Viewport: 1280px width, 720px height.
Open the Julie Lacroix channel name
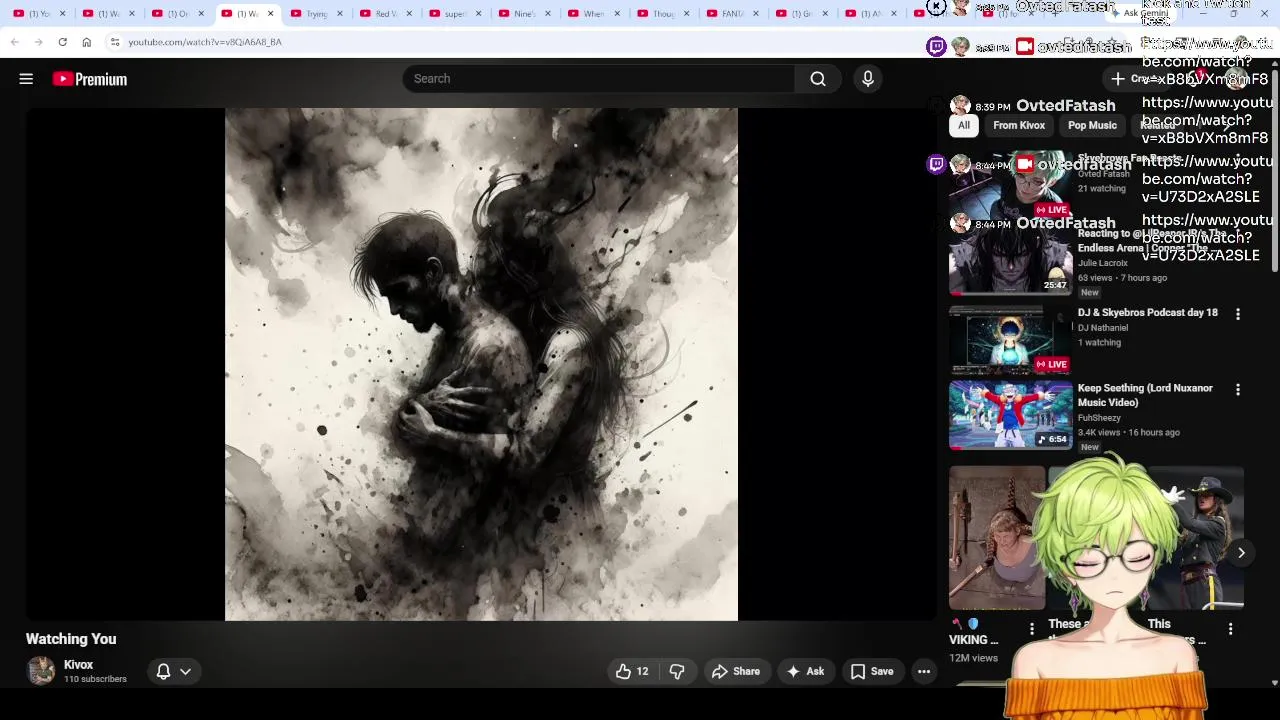(x=1103, y=263)
